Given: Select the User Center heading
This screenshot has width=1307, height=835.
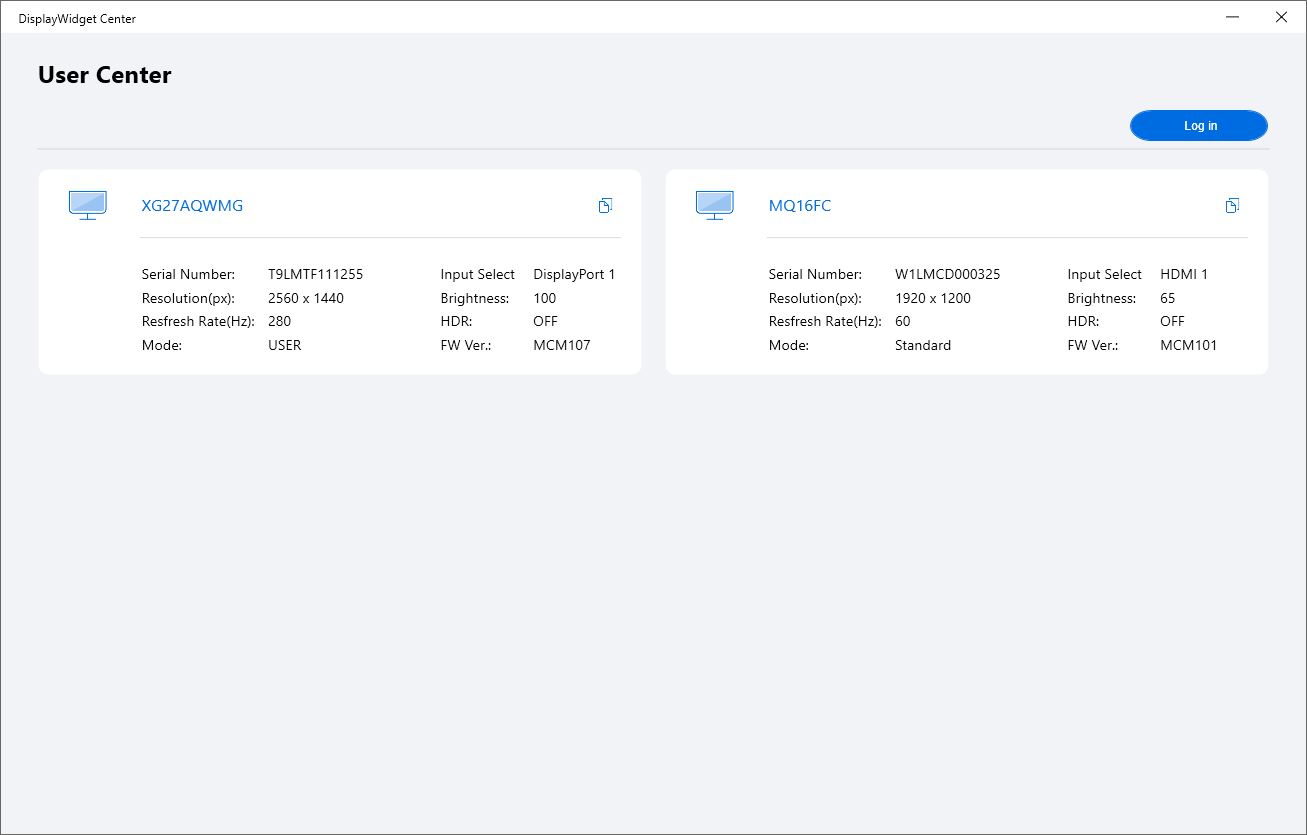Looking at the screenshot, I should [105, 75].
